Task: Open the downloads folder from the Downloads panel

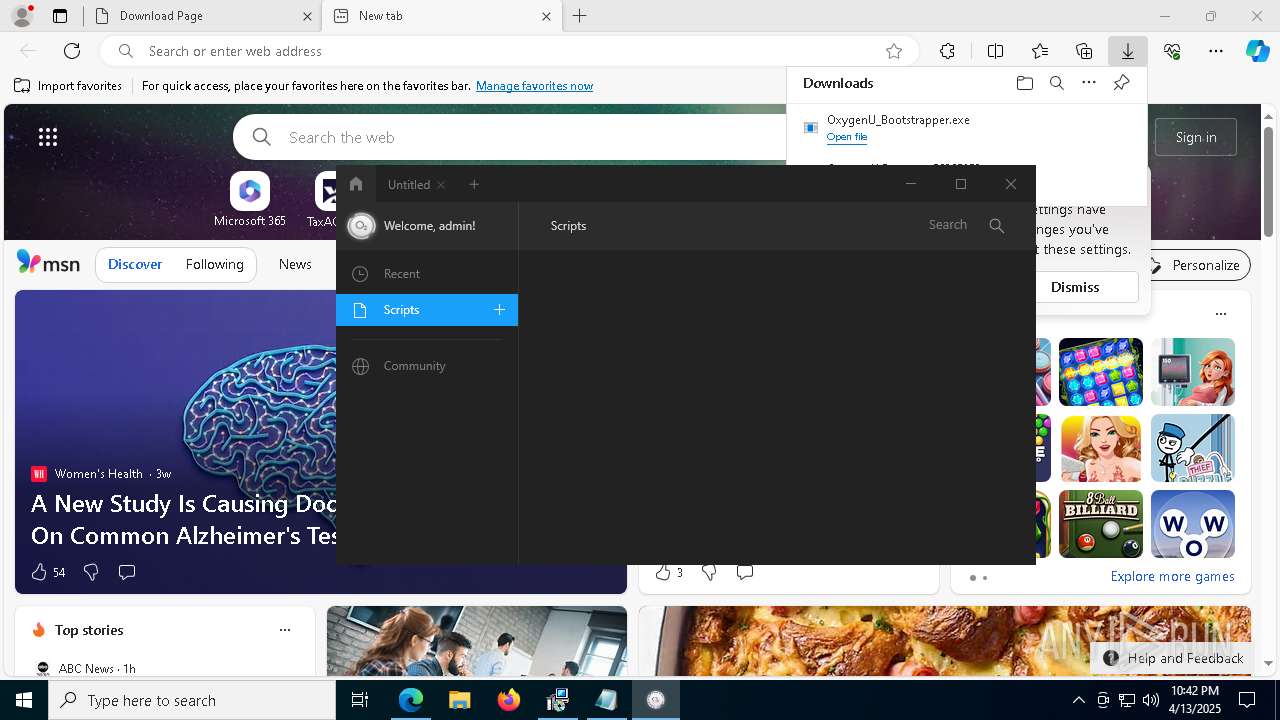Action: point(1024,83)
